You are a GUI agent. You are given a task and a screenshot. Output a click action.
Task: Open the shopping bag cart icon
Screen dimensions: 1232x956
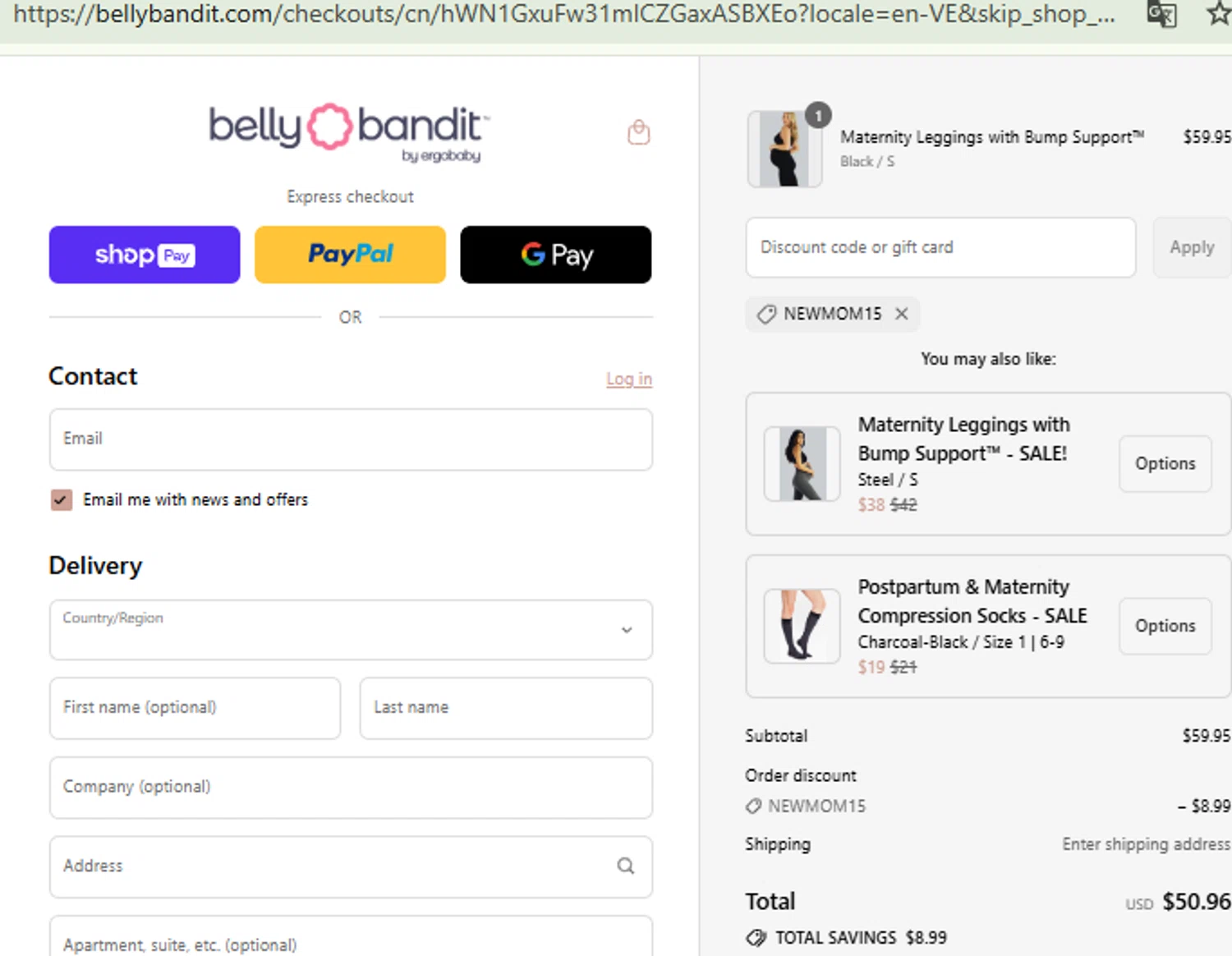pos(638,132)
